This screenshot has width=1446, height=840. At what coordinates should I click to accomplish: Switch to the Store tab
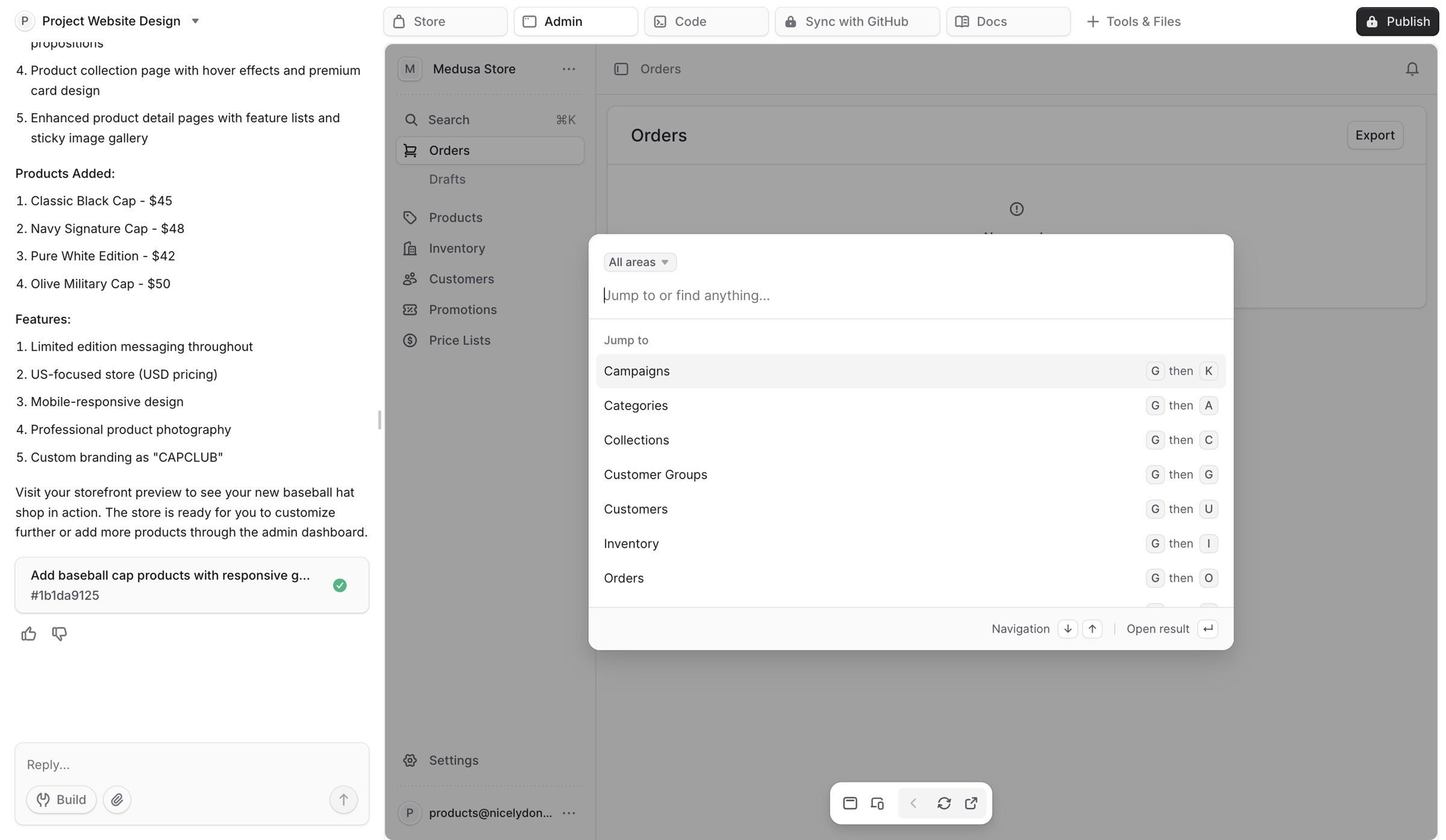[x=445, y=21]
